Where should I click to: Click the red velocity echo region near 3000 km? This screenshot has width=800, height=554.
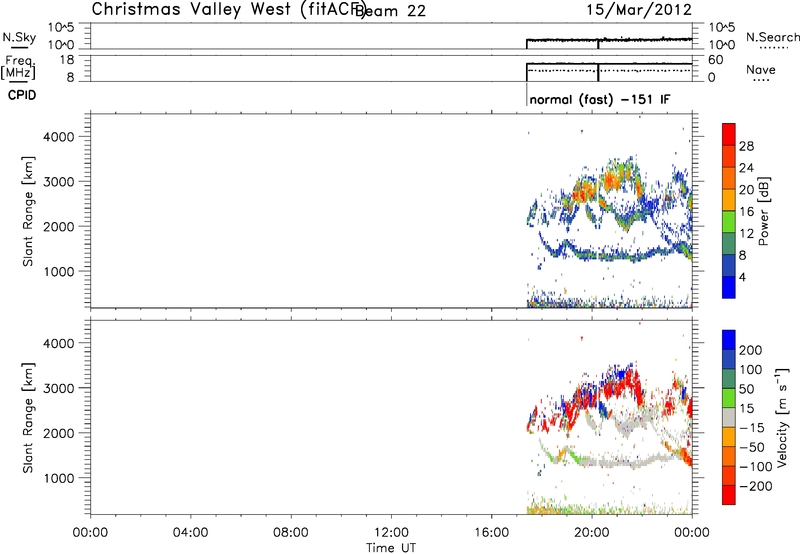620,390
